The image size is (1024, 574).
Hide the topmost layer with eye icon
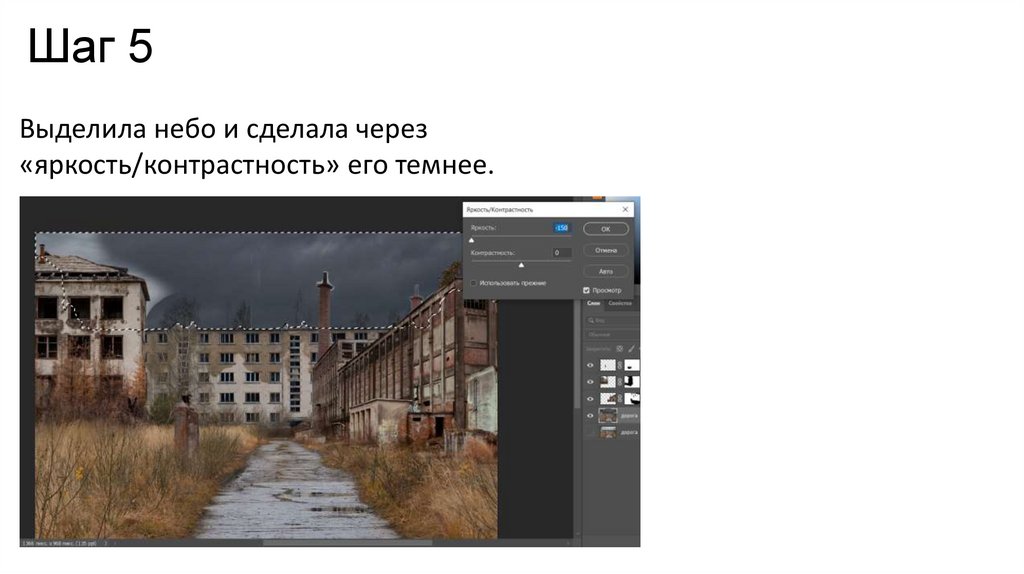pos(590,366)
